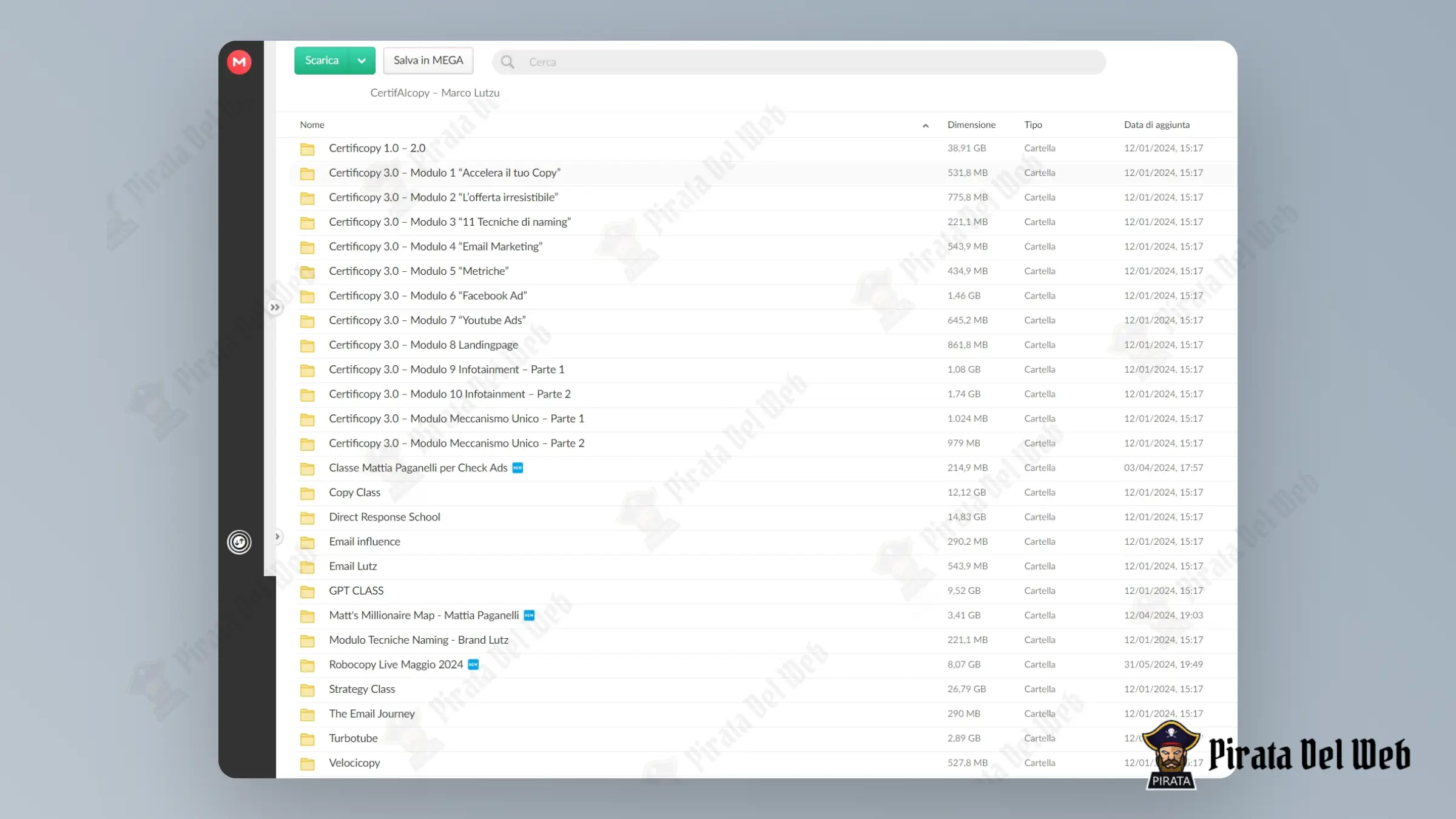Viewport: 1456px width, 819px height.
Task: Click folder icon of Modulo 10 Infotainment – Parte 2
Action: click(308, 394)
